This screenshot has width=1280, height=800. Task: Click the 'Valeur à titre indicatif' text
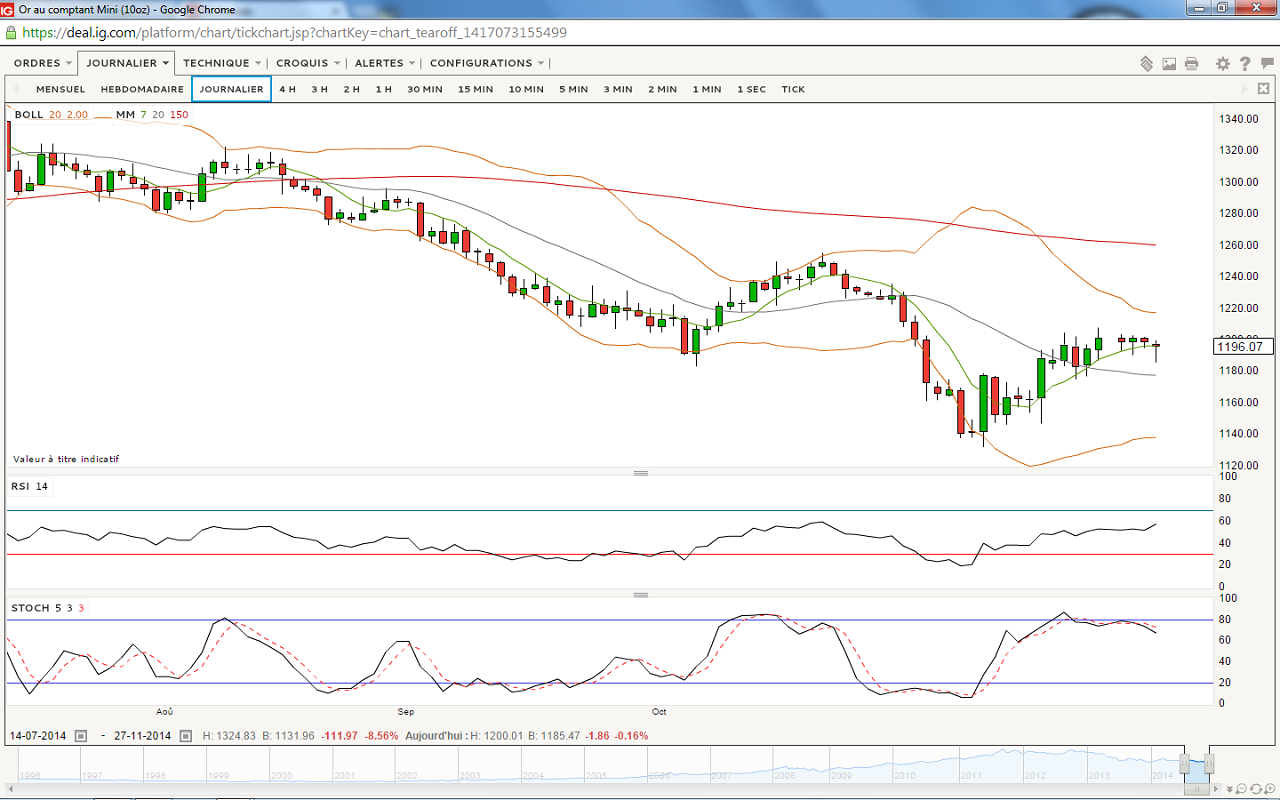[66, 459]
